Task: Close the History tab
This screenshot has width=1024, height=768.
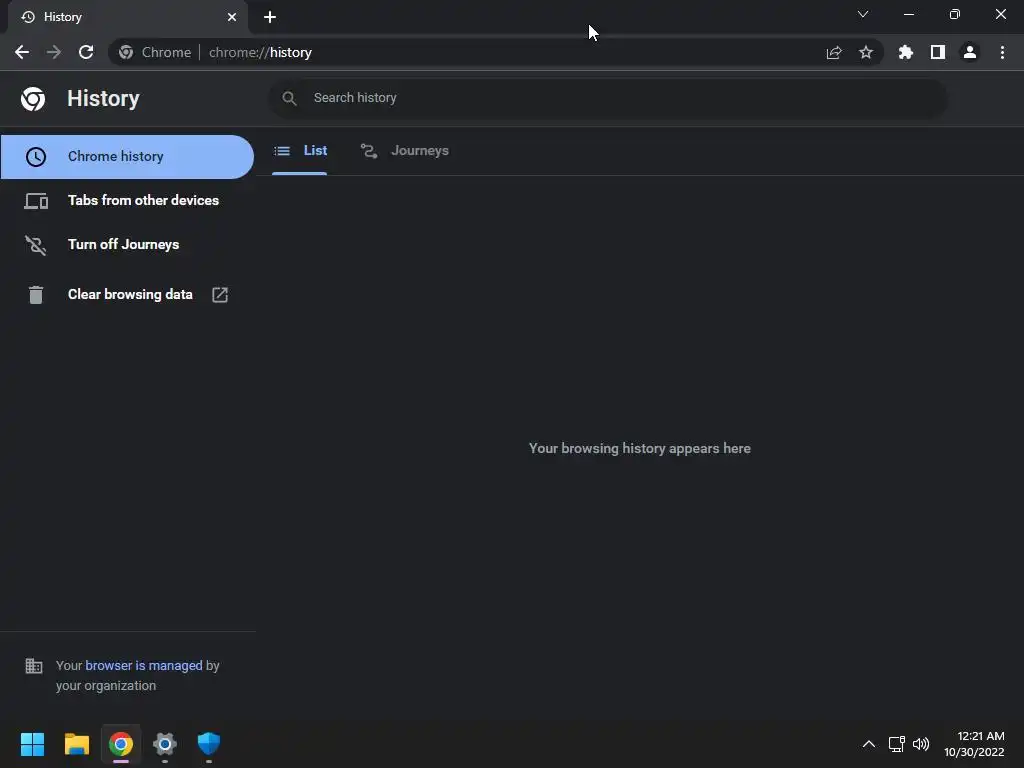Action: pyautogui.click(x=232, y=17)
